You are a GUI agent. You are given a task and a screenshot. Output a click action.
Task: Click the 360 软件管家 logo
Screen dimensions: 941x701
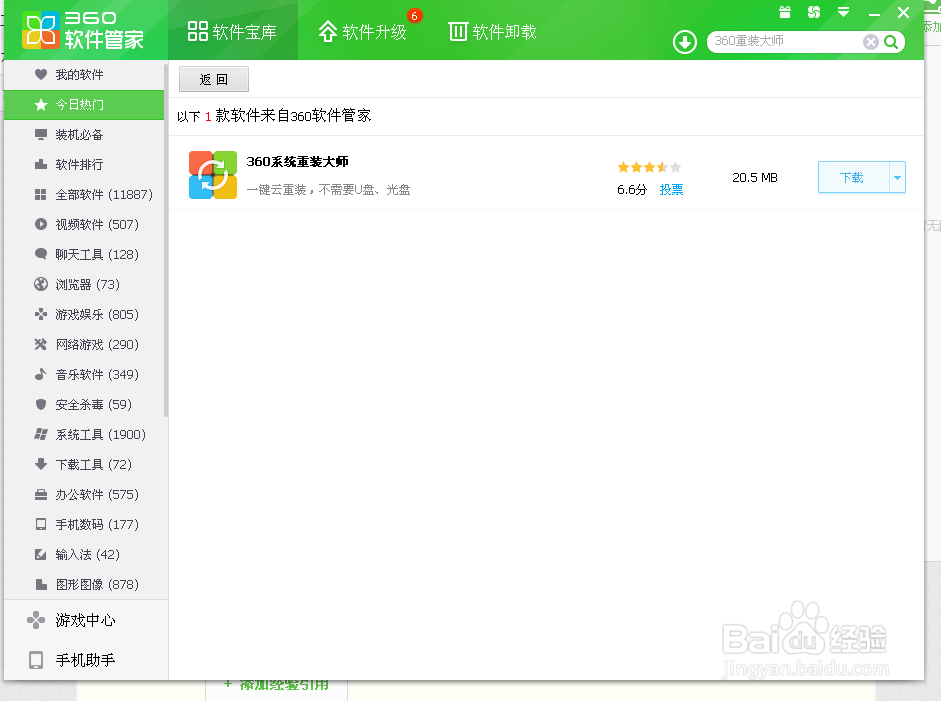tap(83, 30)
